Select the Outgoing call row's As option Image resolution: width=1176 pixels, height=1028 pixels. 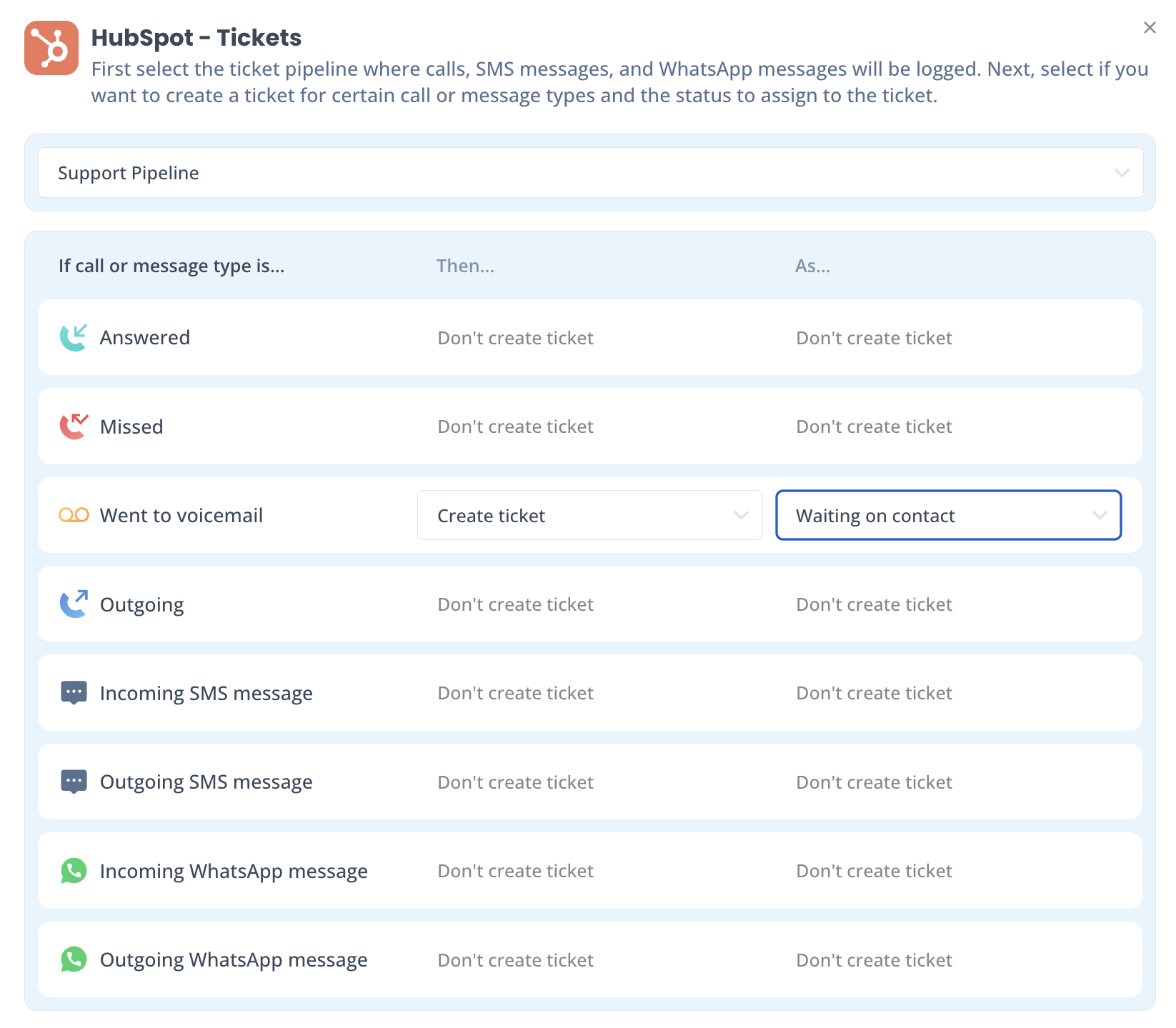pyautogui.click(x=874, y=604)
